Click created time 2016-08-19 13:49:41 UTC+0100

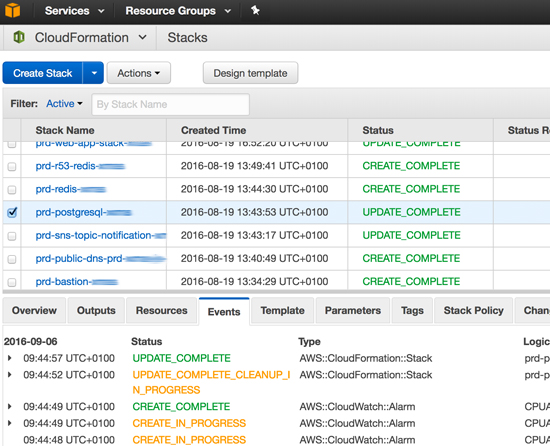254,166
